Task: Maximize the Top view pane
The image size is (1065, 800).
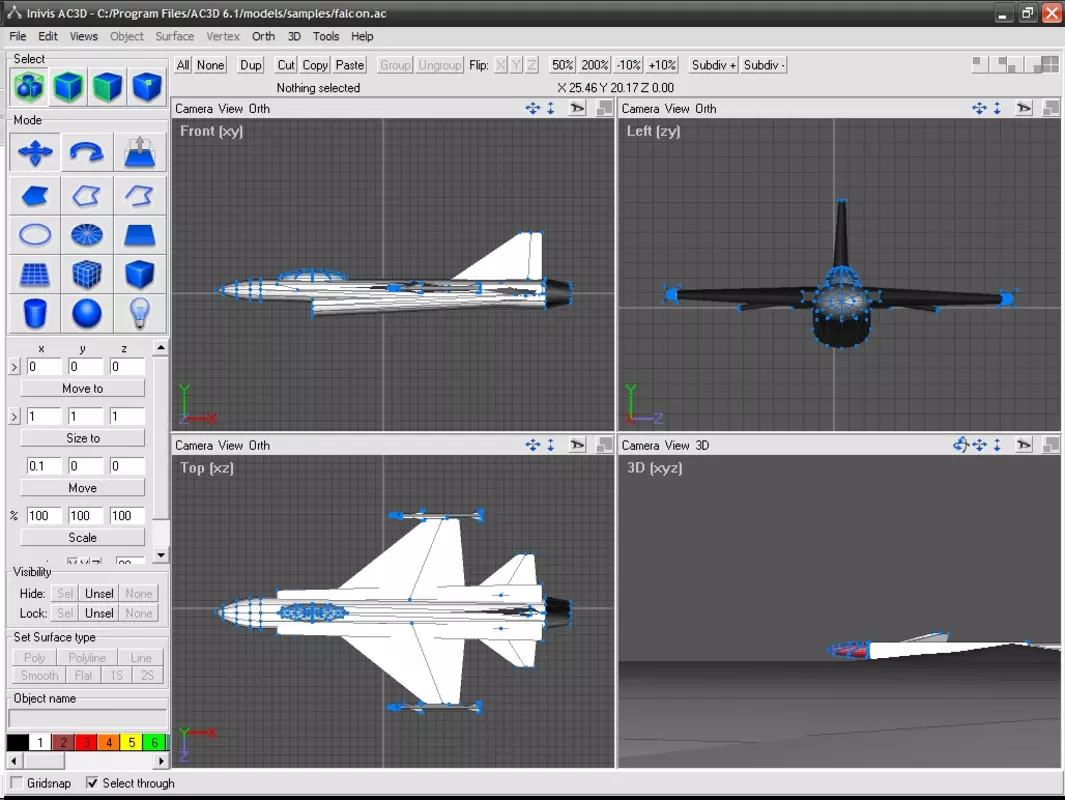Action: click(604, 445)
